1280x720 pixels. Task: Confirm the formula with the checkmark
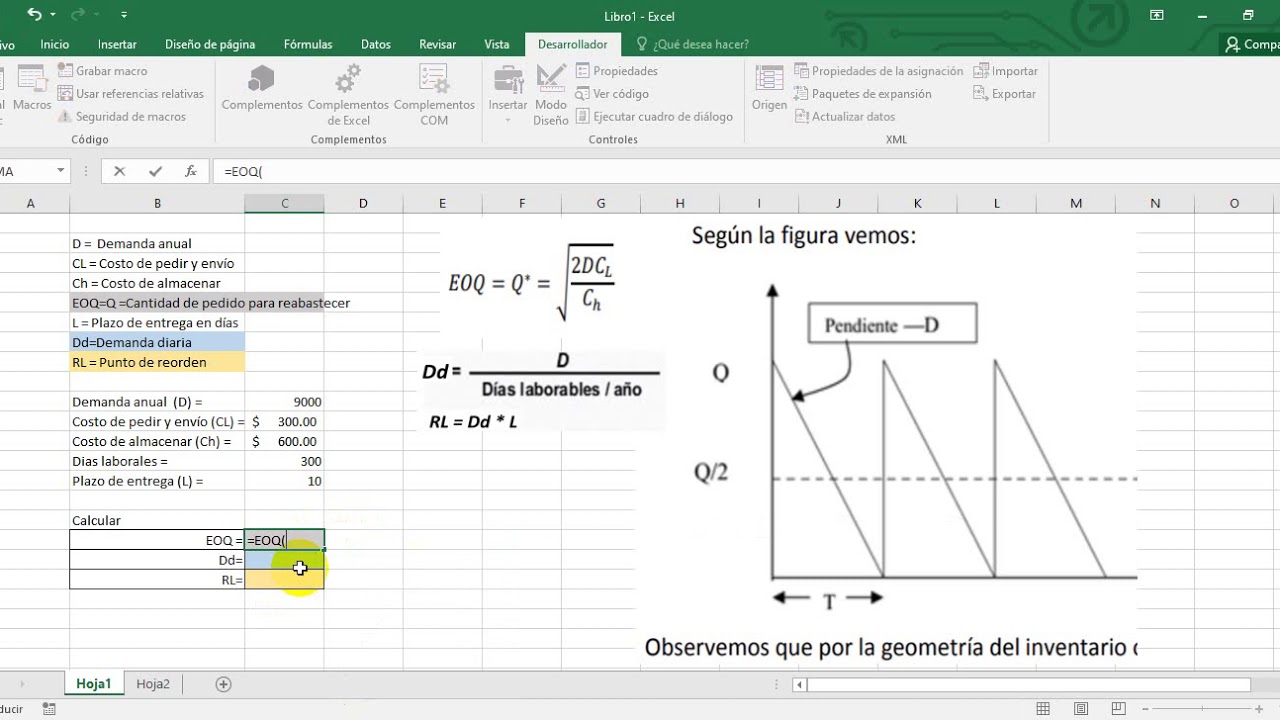pos(156,171)
